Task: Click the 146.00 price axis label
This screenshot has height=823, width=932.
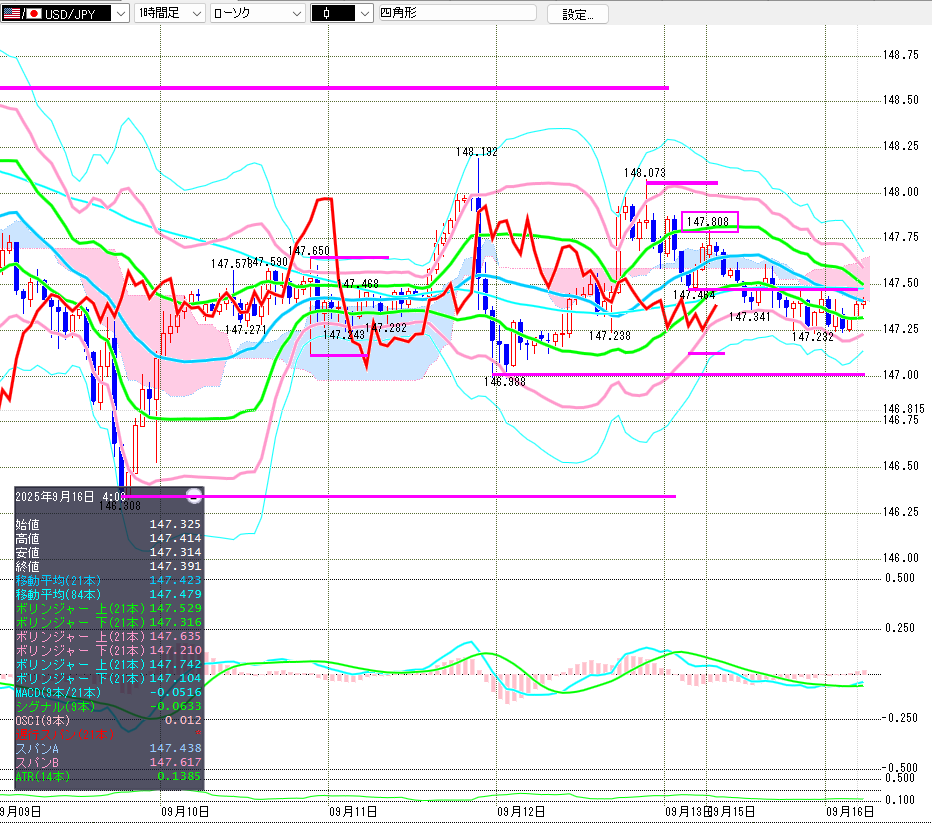Action: point(900,558)
